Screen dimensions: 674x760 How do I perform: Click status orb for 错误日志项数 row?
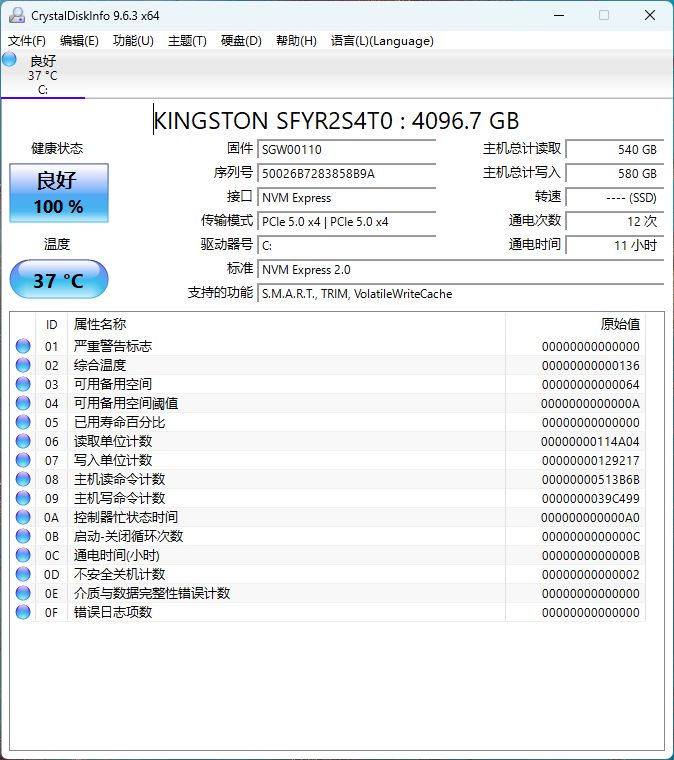click(23, 612)
